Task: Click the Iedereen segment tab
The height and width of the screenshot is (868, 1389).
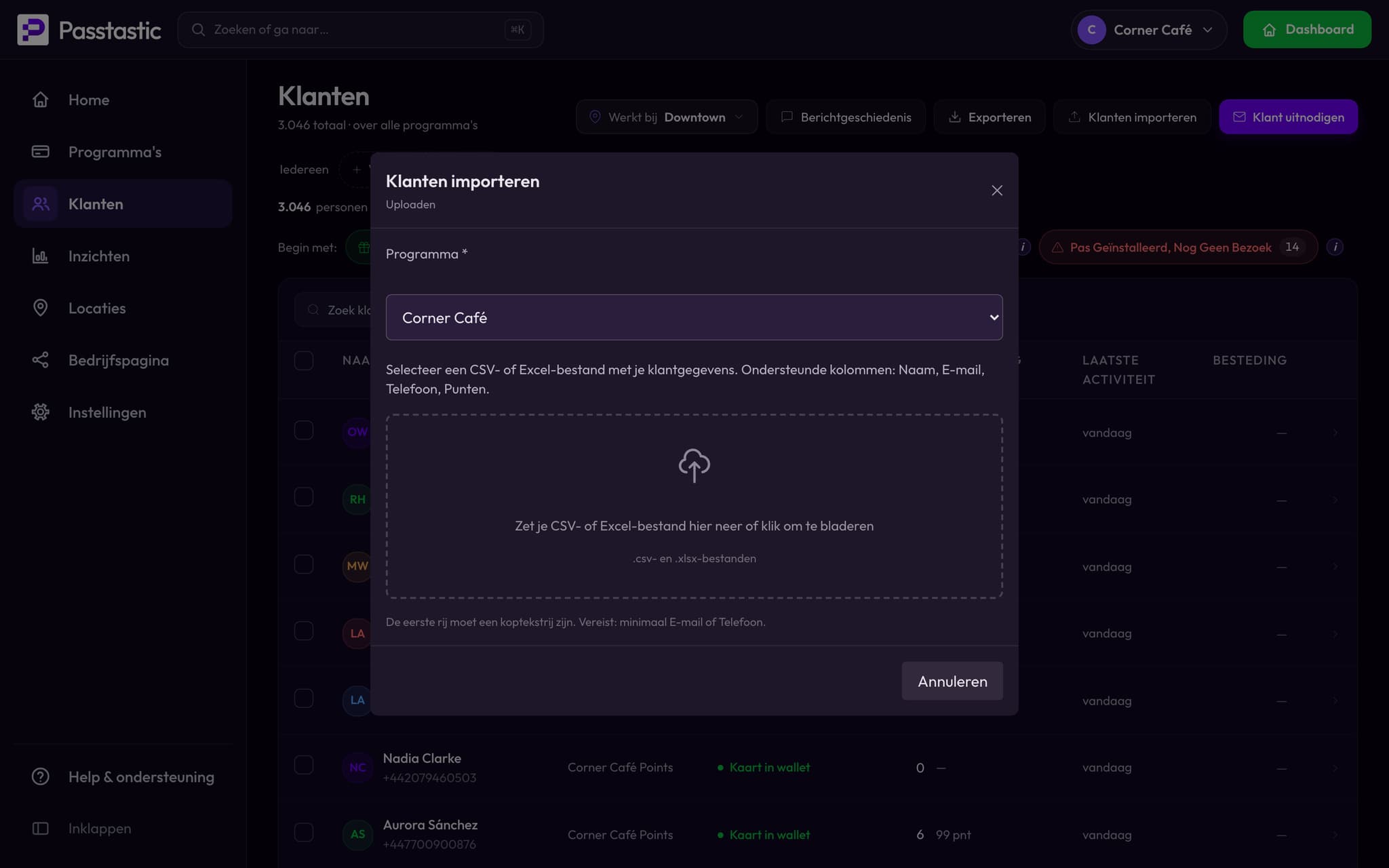Action: tap(304, 170)
